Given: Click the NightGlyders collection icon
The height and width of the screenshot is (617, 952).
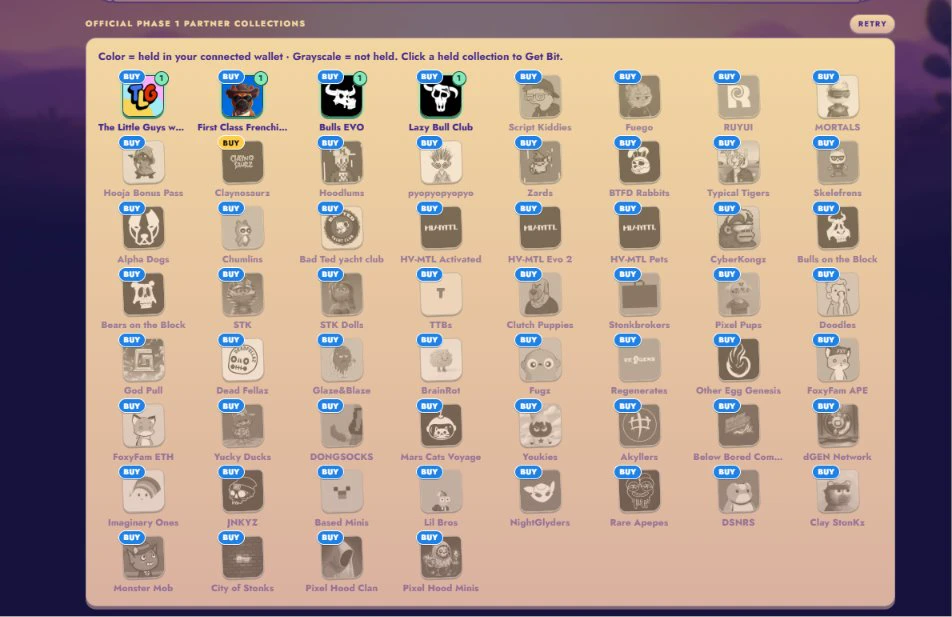Looking at the screenshot, I should [x=540, y=492].
